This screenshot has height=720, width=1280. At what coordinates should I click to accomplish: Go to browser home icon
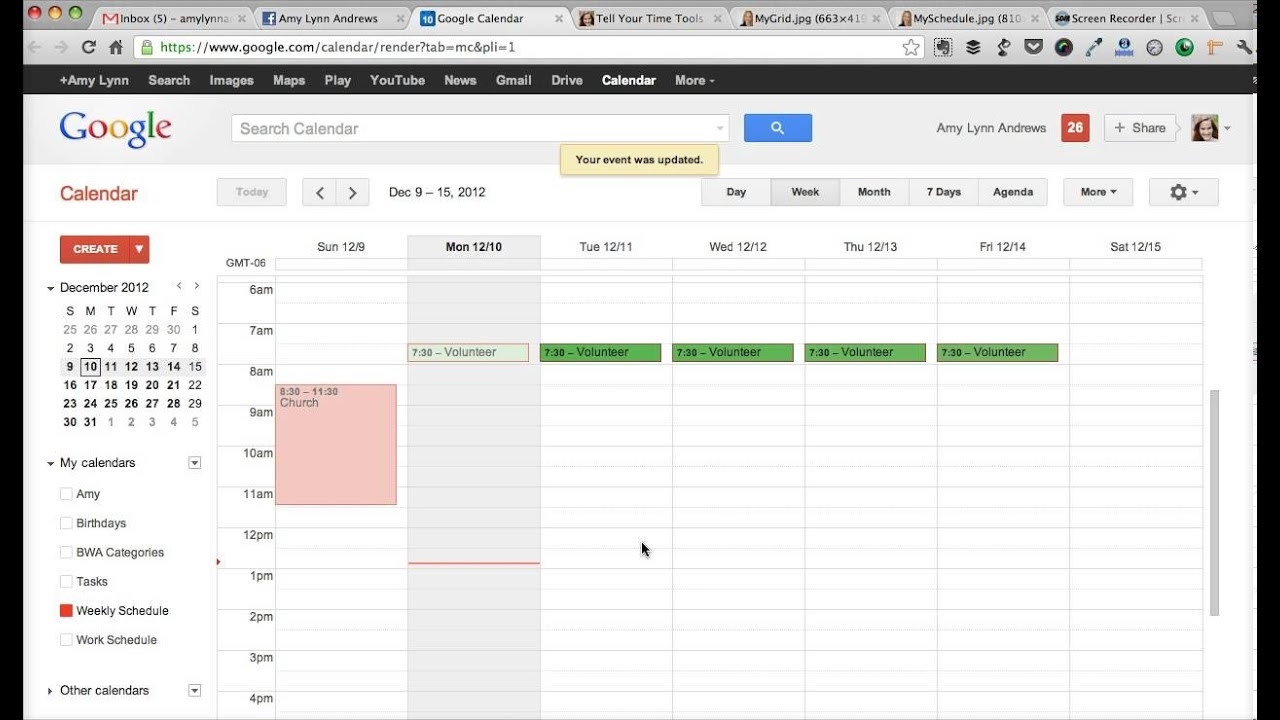pos(116,47)
